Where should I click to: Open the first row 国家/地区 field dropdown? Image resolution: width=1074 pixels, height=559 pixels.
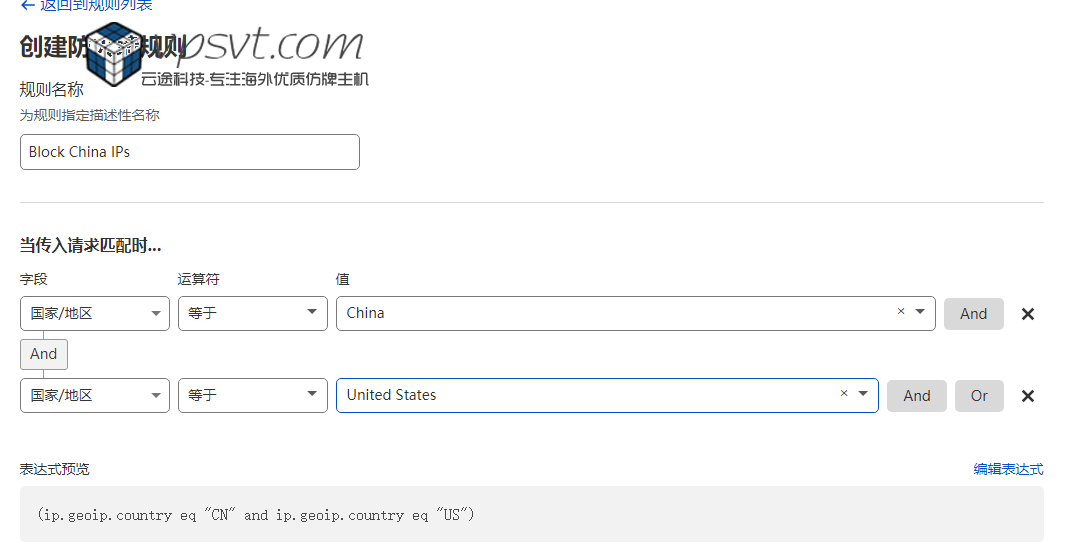[95, 313]
